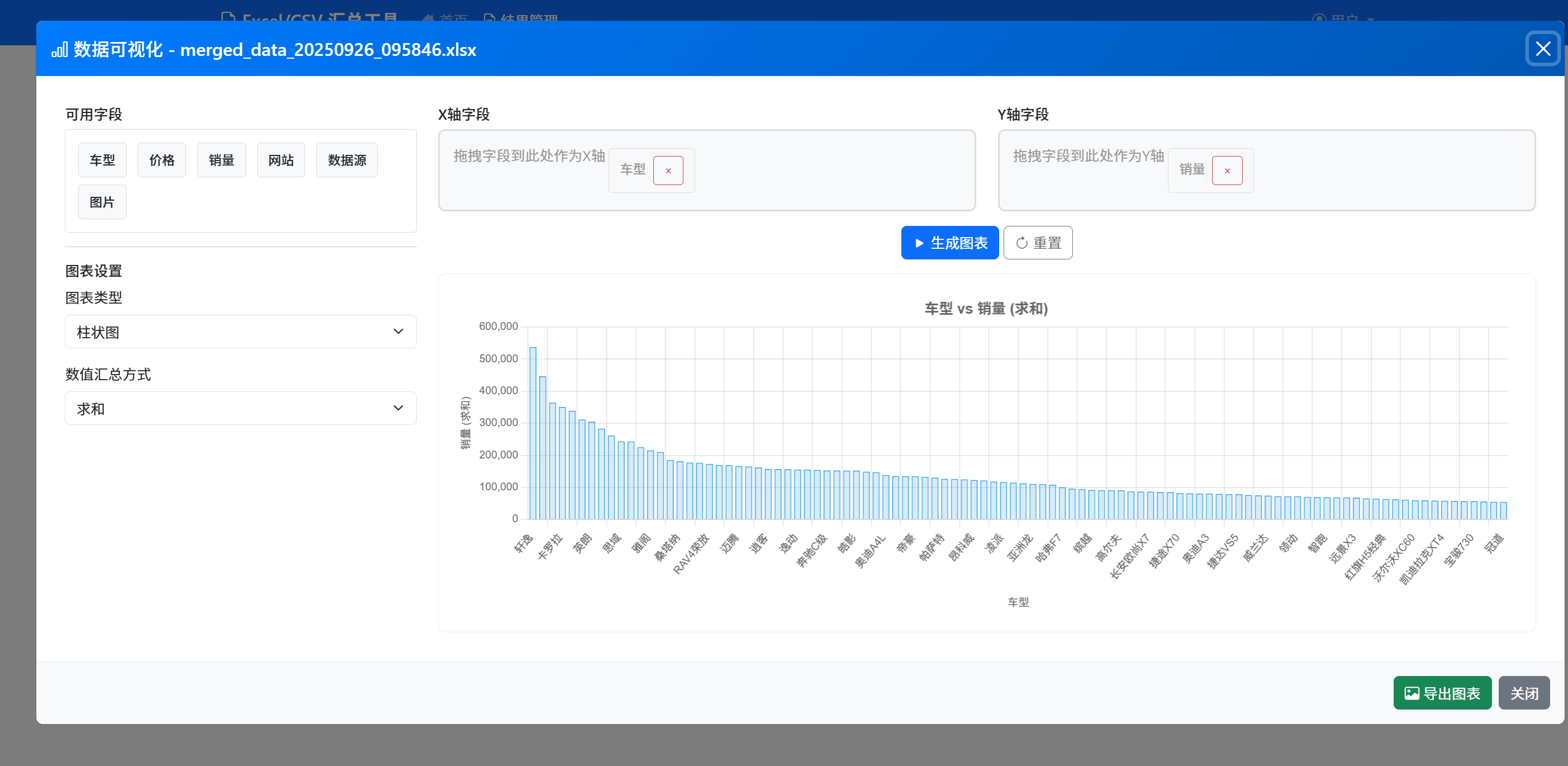Pick the 数据源 field chip
Image resolution: width=1568 pixels, height=766 pixels.
(x=346, y=160)
